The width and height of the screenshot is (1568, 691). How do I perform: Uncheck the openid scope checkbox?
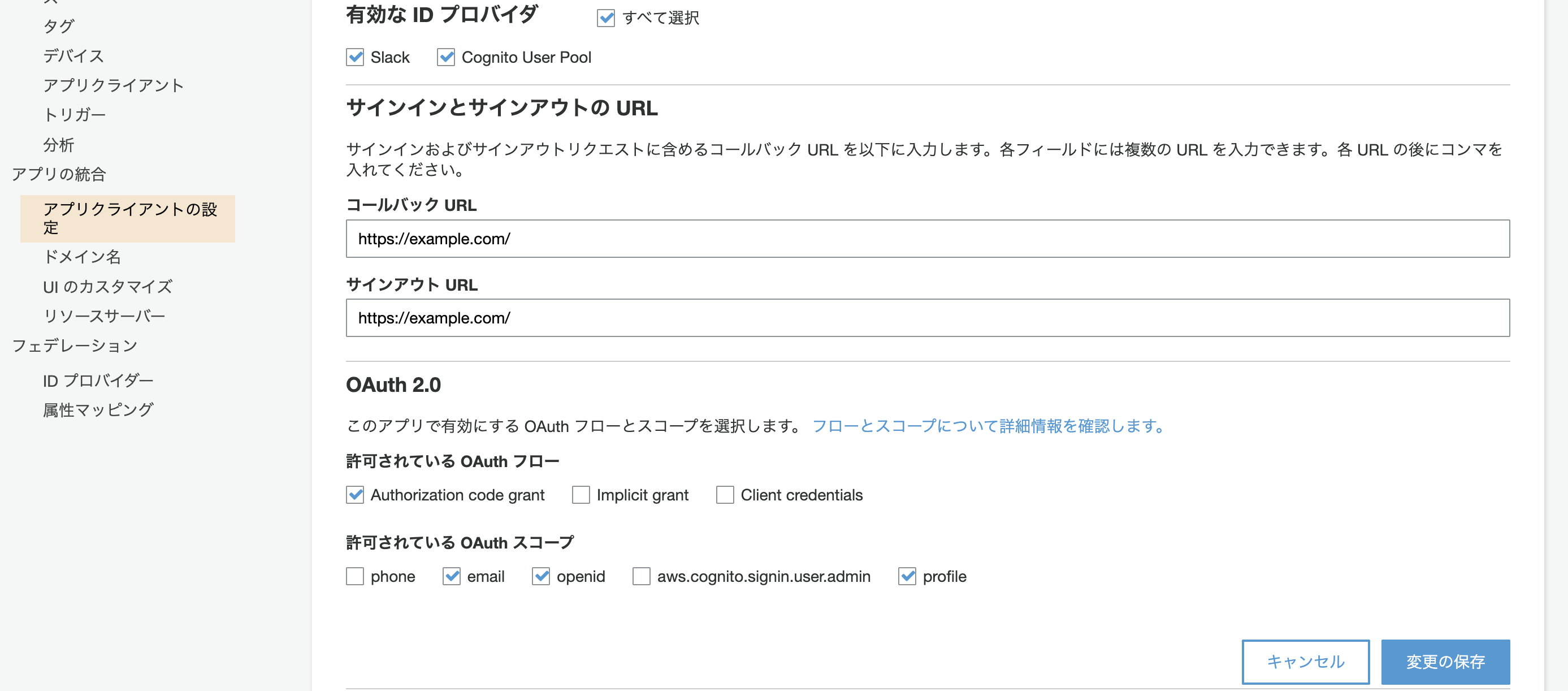pyautogui.click(x=540, y=576)
